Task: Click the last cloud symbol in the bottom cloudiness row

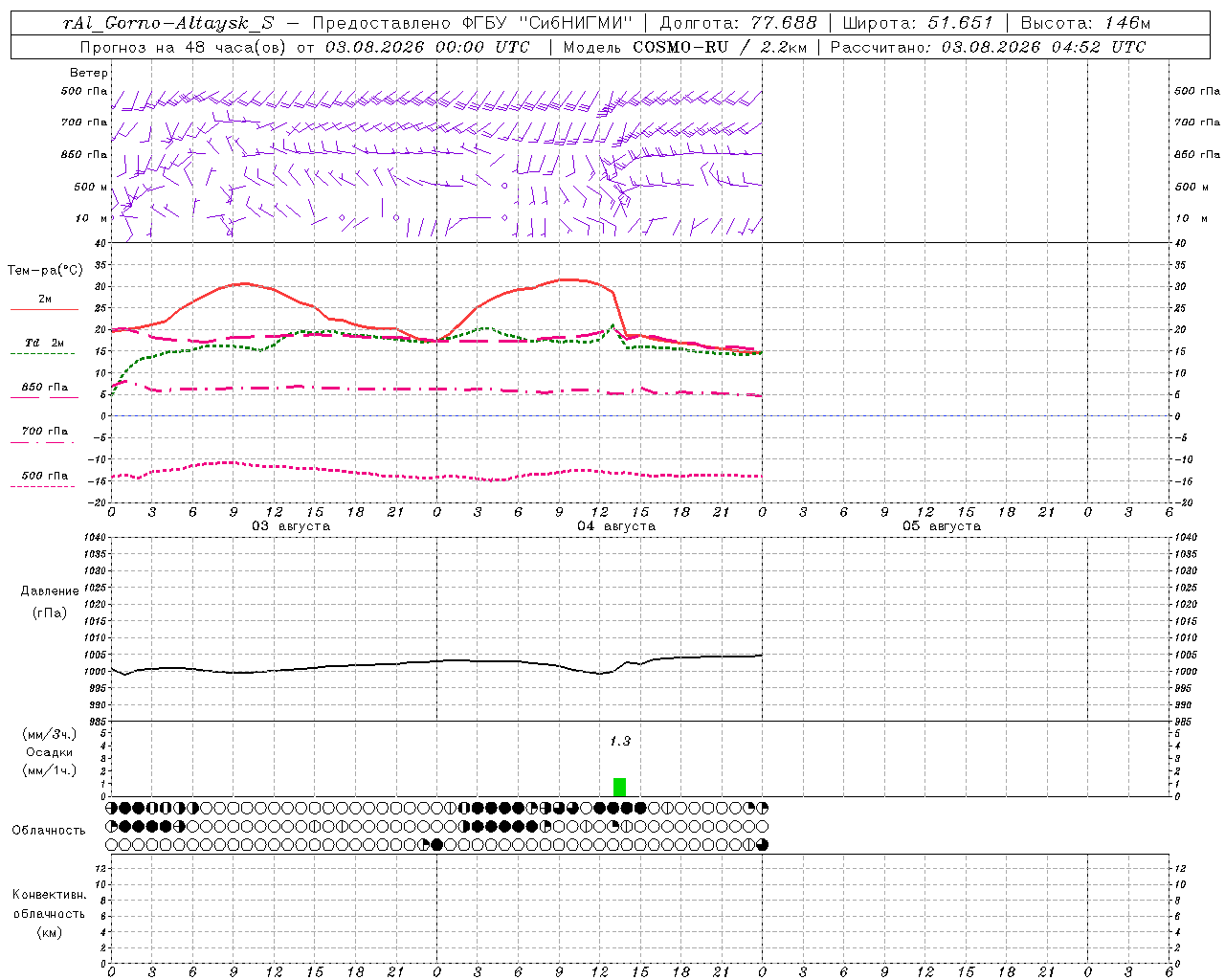Action: (x=763, y=844)
